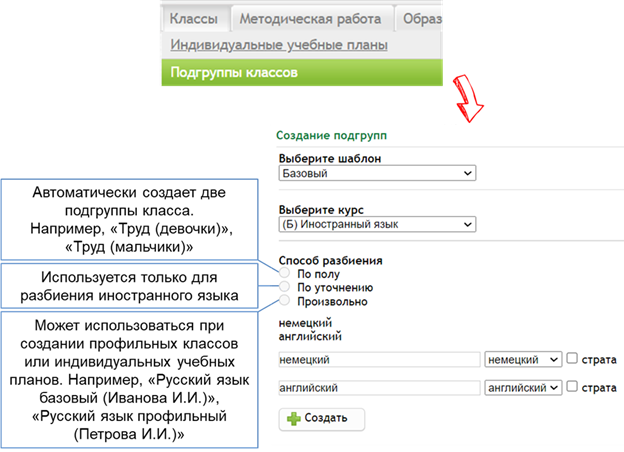This screenshot has width=624, height=452.
Task: Select Подгруппы классов menu item
Action: (234, 73)
